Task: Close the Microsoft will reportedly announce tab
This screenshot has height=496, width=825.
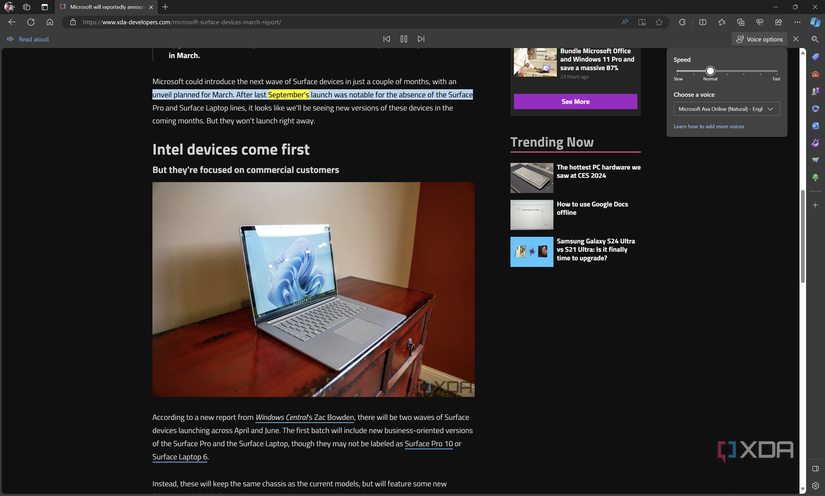Action: point(151,7)
